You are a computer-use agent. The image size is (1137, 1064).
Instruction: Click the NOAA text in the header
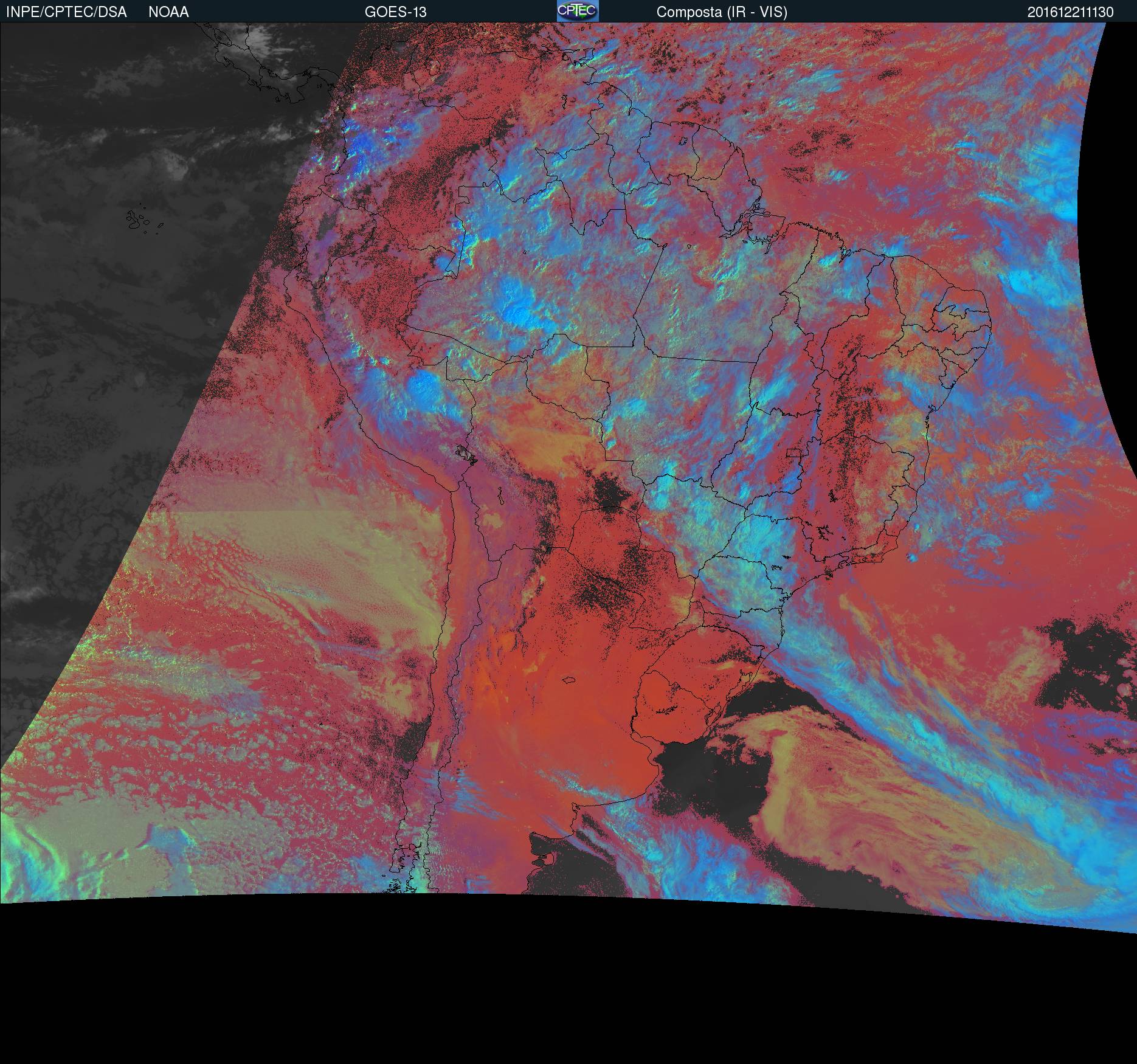pos(168,12)
